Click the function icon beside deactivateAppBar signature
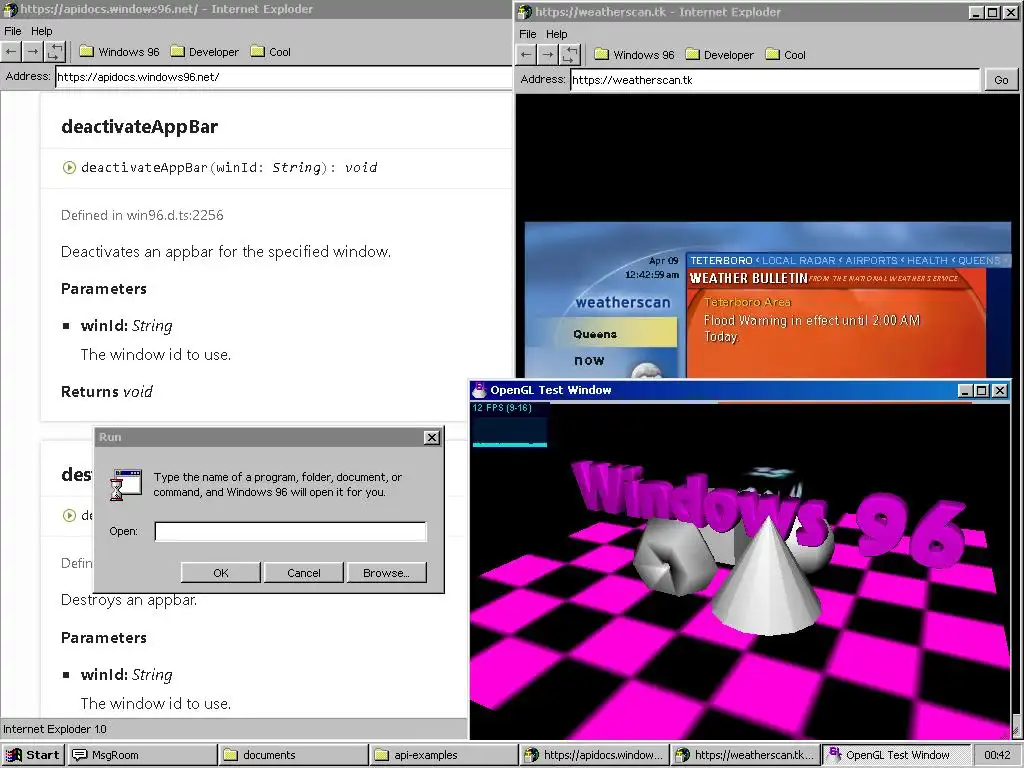The width and height of the screenshot is (1024, 768). click(69, 168)
